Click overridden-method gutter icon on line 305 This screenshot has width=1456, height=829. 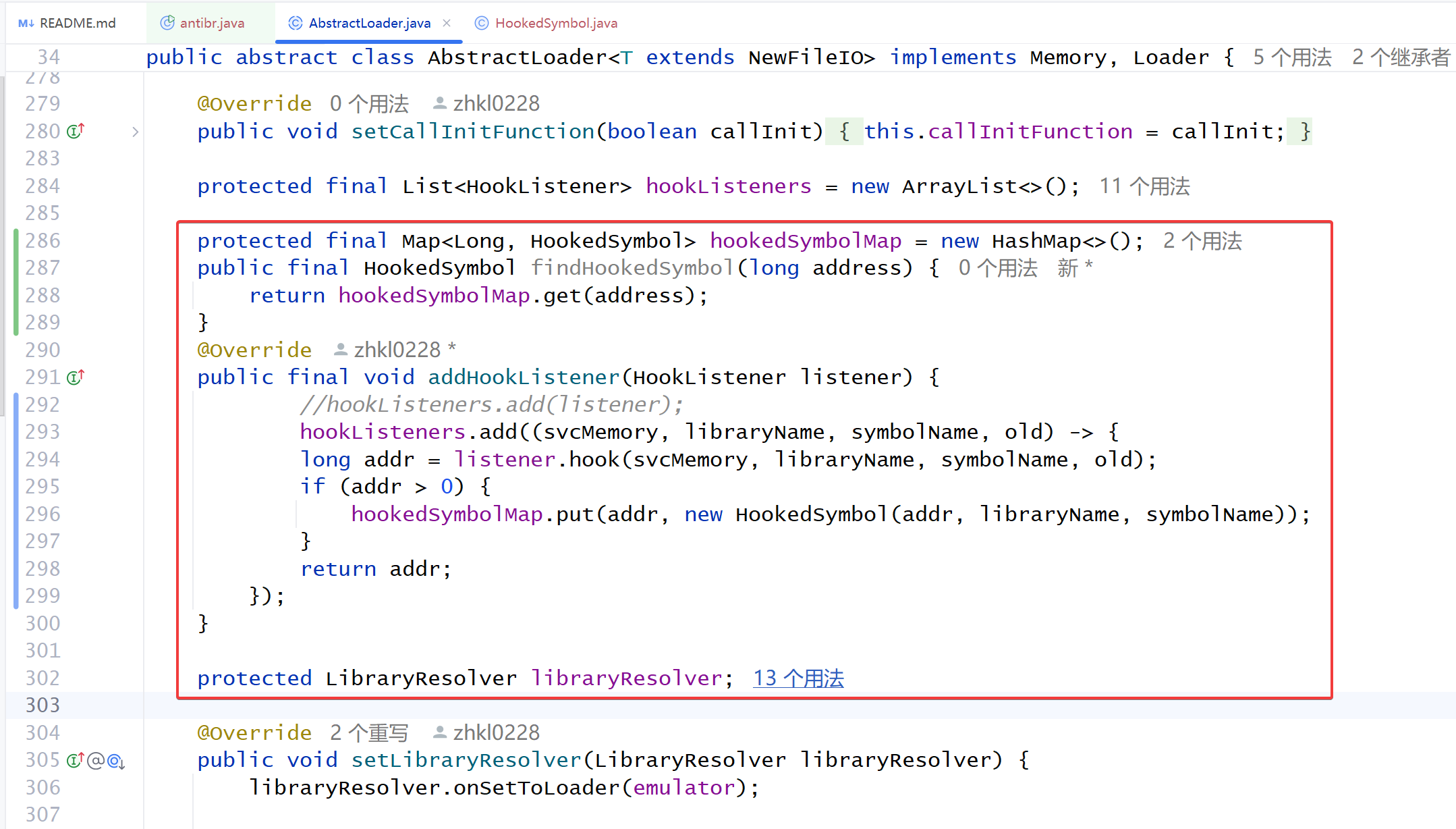[116, 761]
